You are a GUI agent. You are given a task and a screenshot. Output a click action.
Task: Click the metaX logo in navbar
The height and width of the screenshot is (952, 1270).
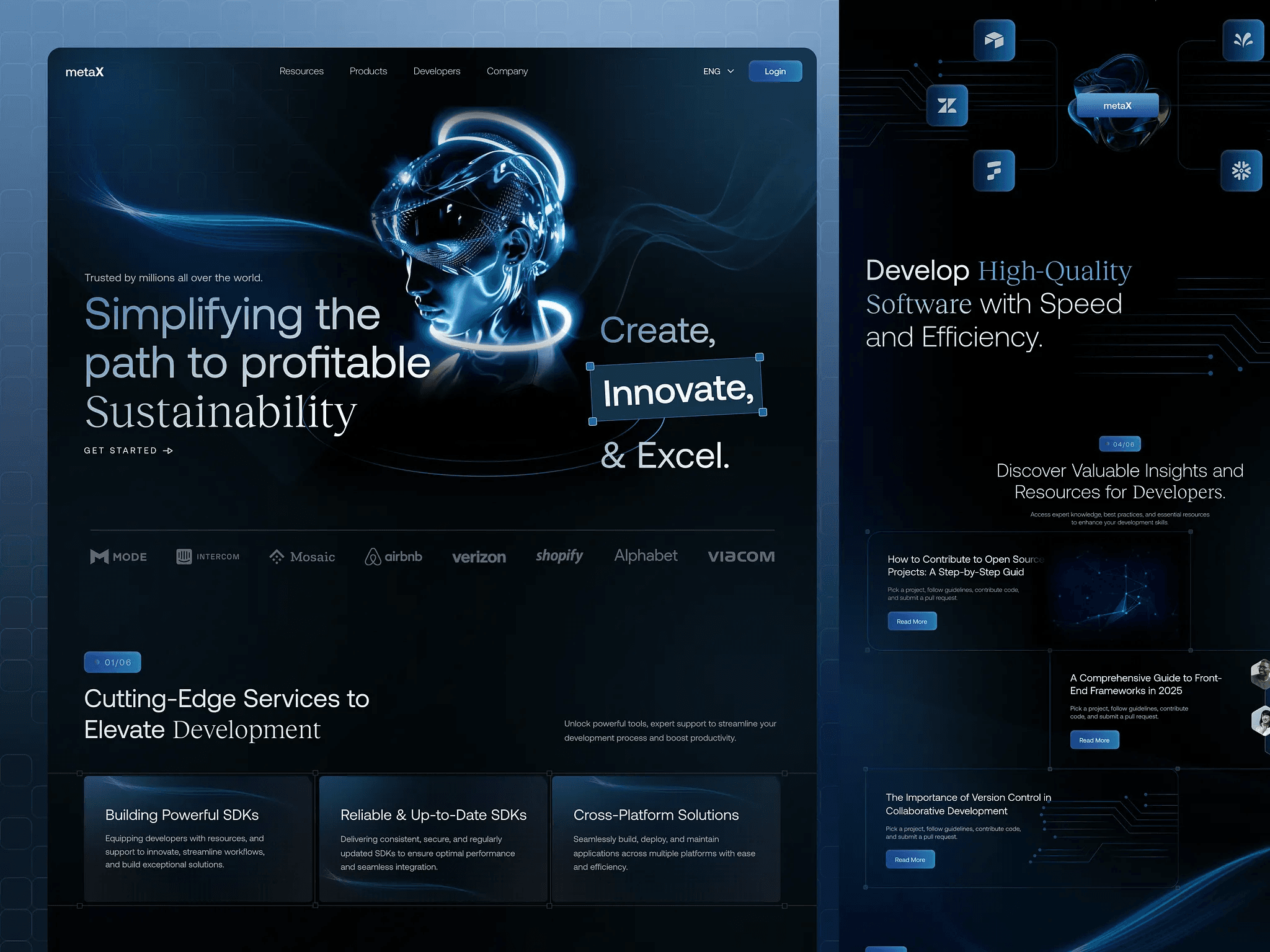pos(84,72)
